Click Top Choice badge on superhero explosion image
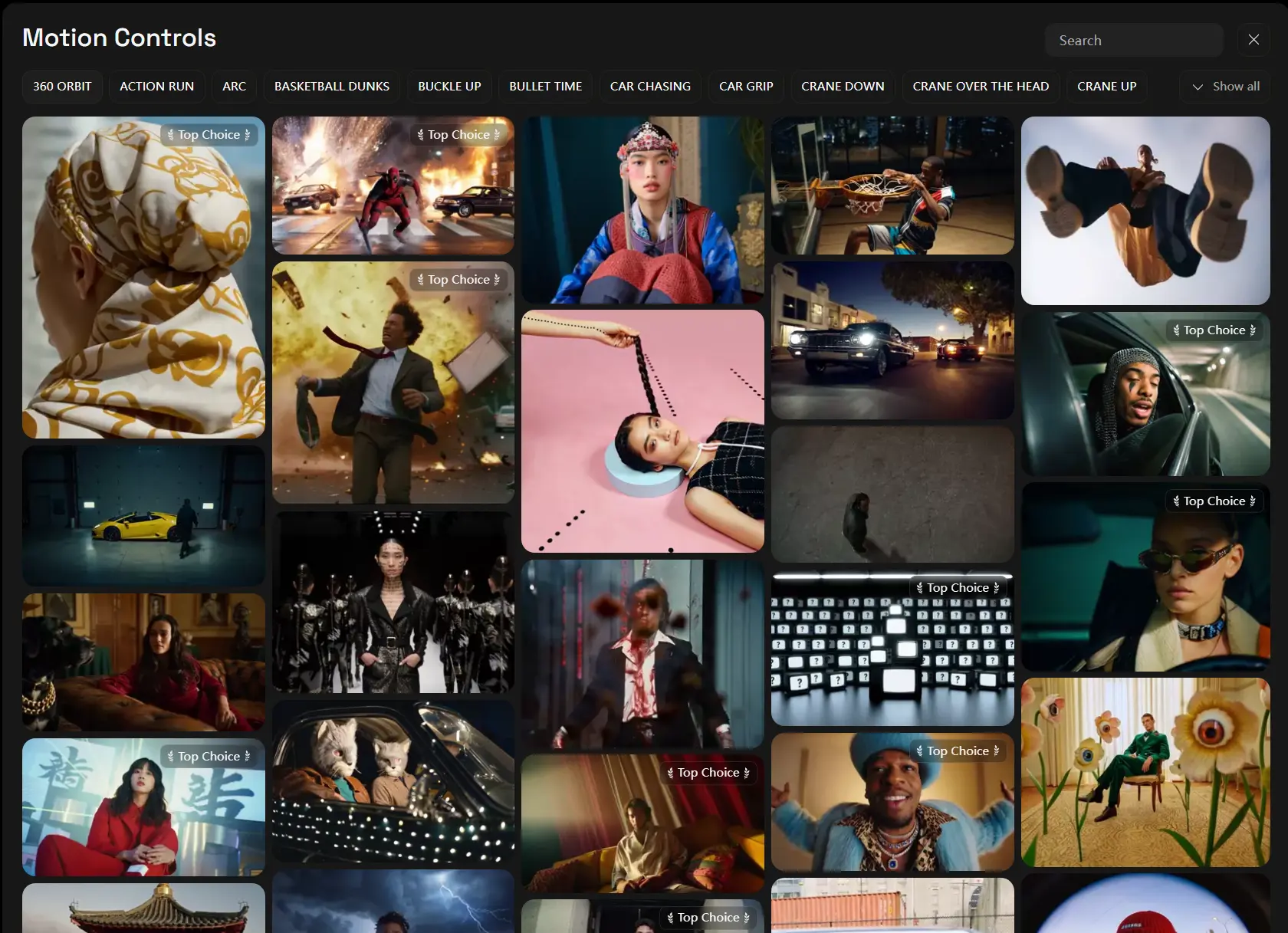This screenshot has width=1288, height=933. pyautogui.click(x=458, y=135)
